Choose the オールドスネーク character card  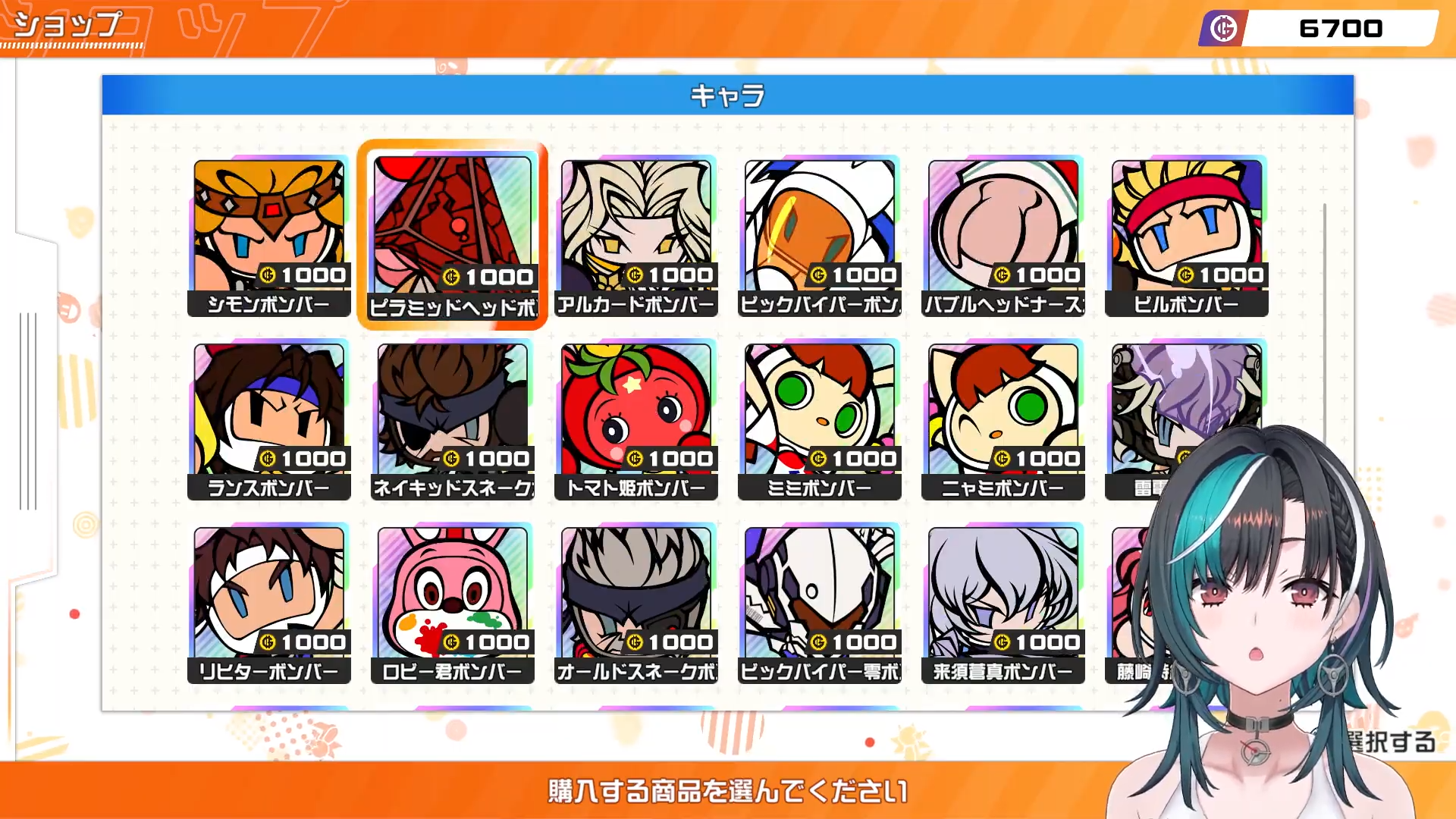pos(636,604)
